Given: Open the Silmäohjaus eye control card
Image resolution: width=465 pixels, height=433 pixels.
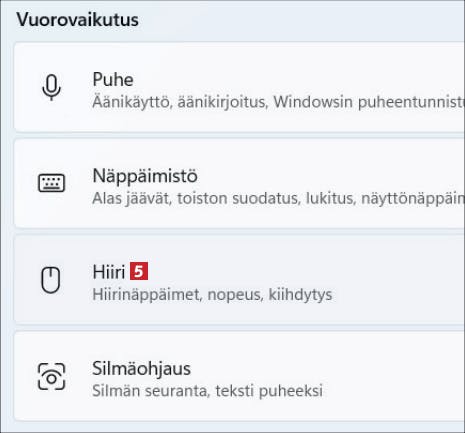Looking at the screenshot, I should (239, 376).
